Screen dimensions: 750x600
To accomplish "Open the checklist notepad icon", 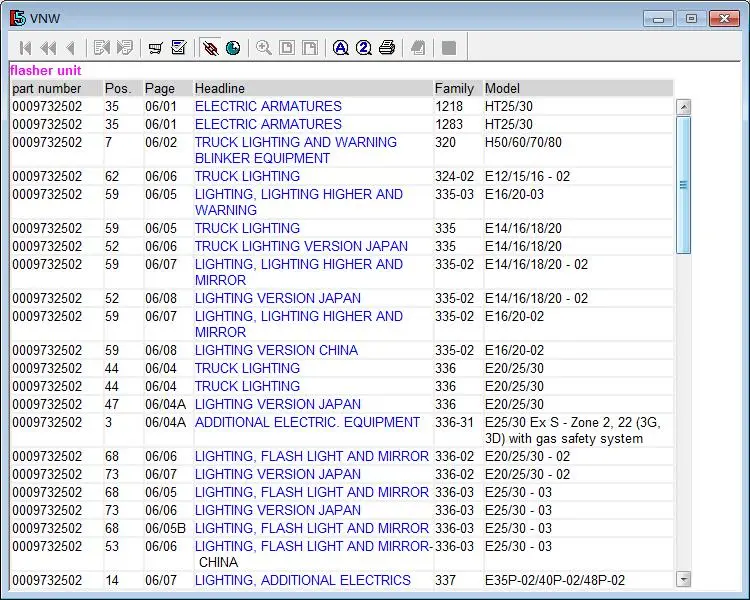I will pos(179,48).
